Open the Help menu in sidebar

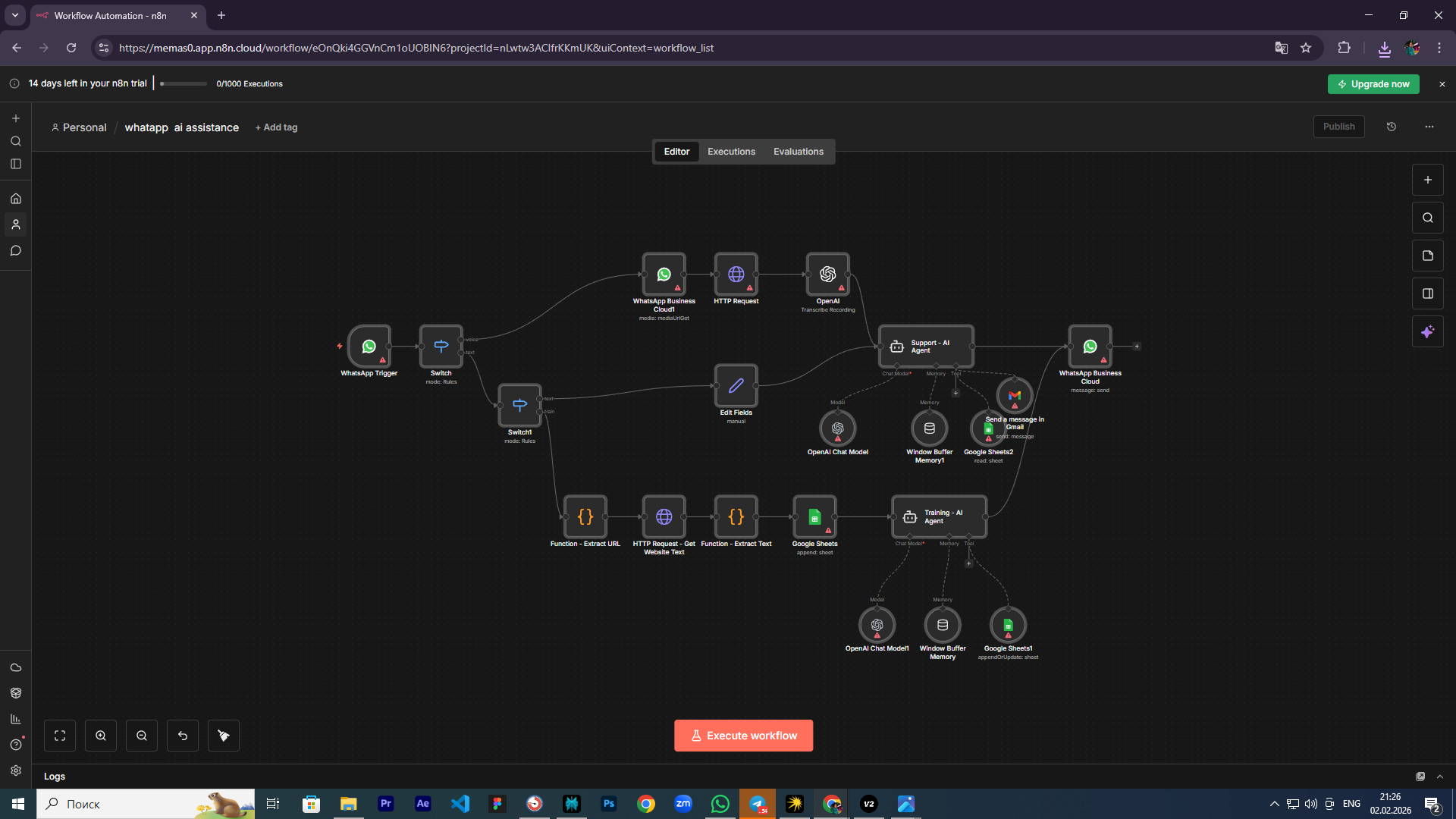(16, 745)
